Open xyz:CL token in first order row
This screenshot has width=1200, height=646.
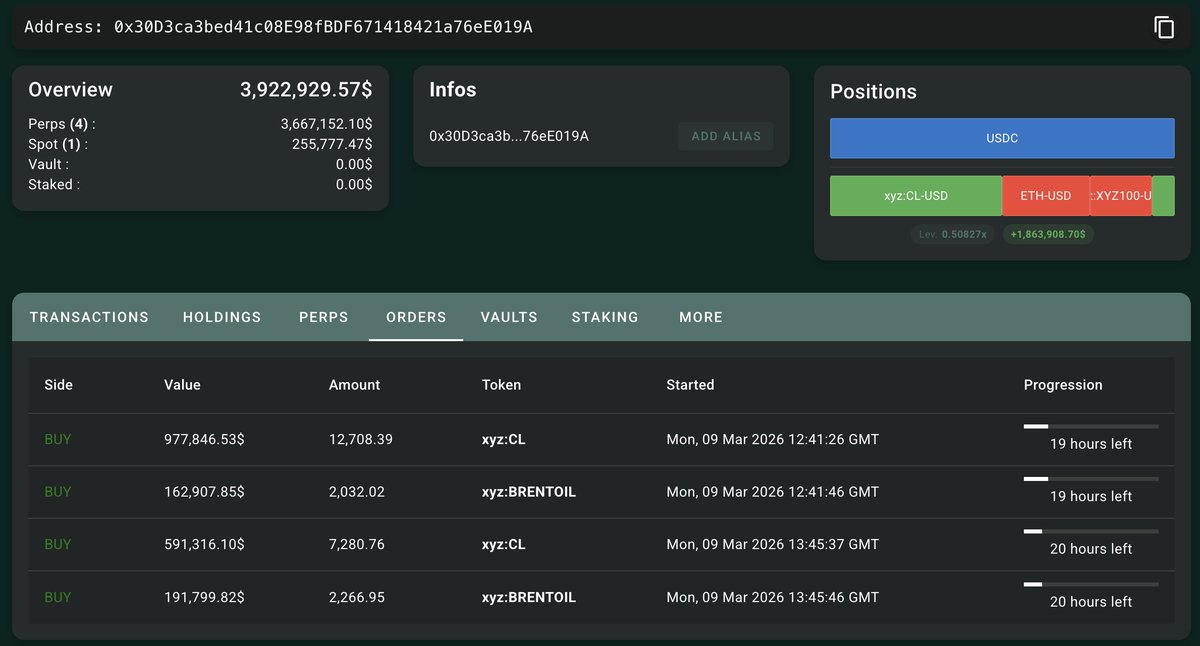(x=503, y=439)
